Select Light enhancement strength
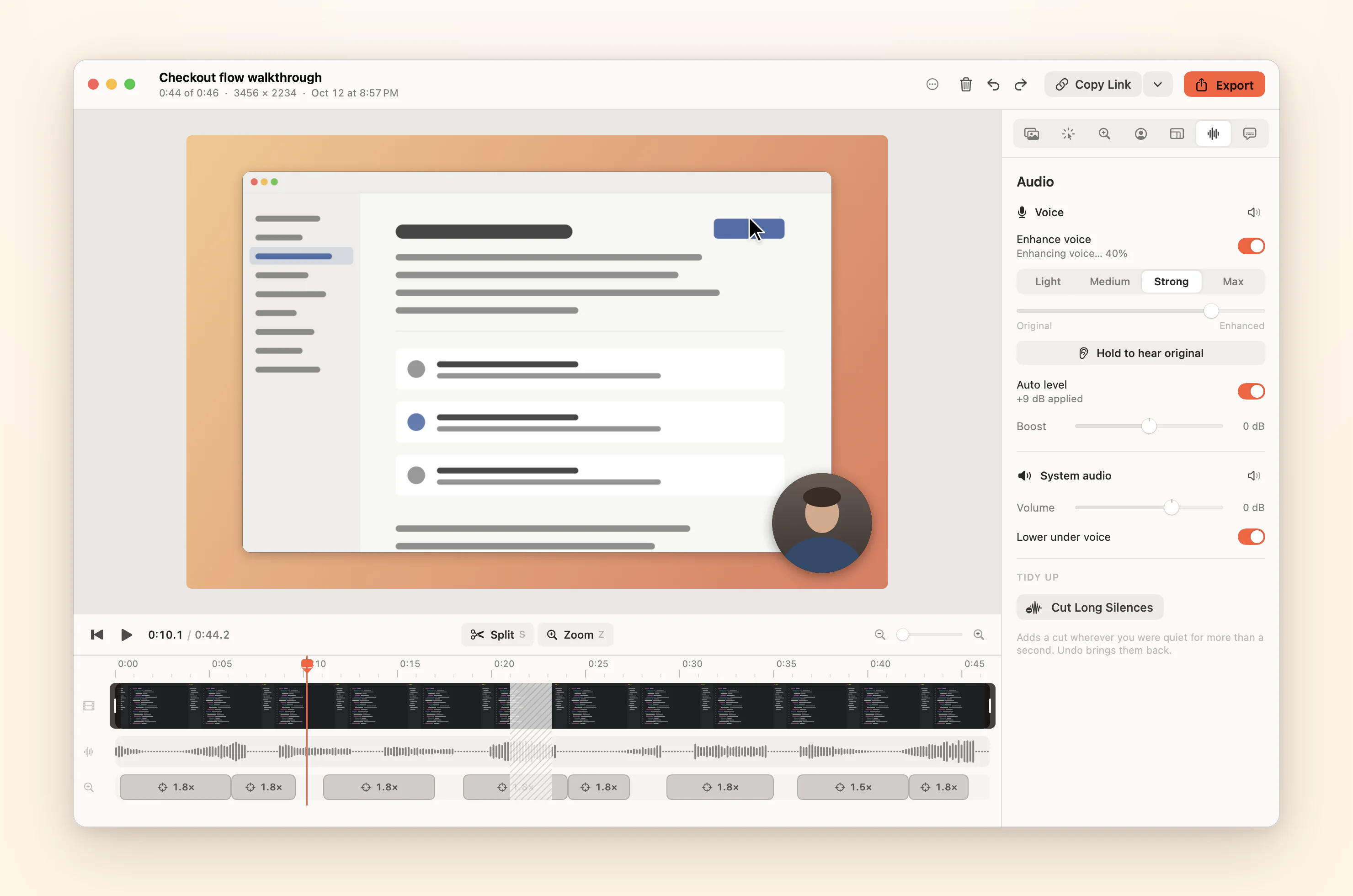Viewport: 1353px width, 896px height. pos(1048,282)
